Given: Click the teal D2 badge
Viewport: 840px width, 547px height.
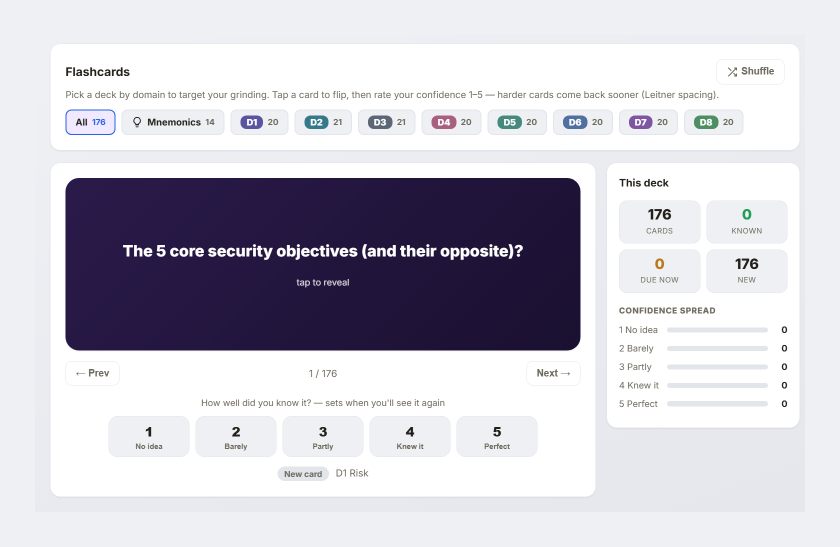Looking at the screenshot, I should (316, 122).
